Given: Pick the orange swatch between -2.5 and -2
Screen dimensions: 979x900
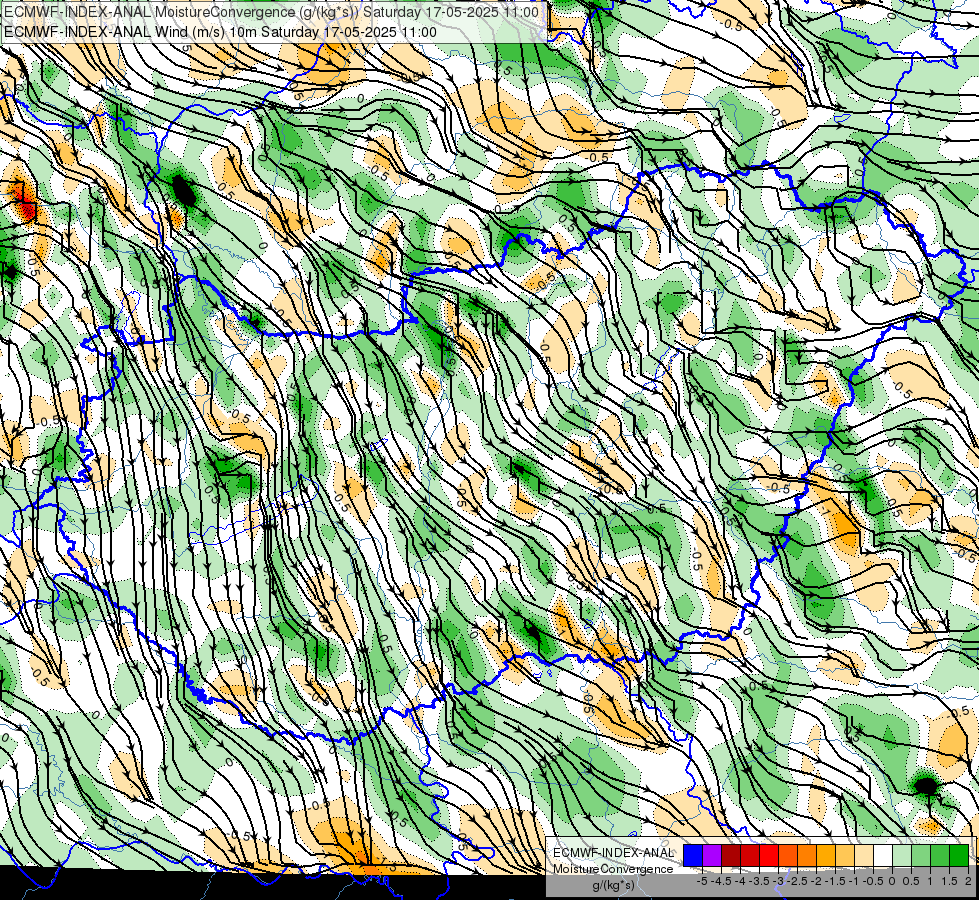Looking at the screenshot, I should pyautogui.click(x=807, y=855).
